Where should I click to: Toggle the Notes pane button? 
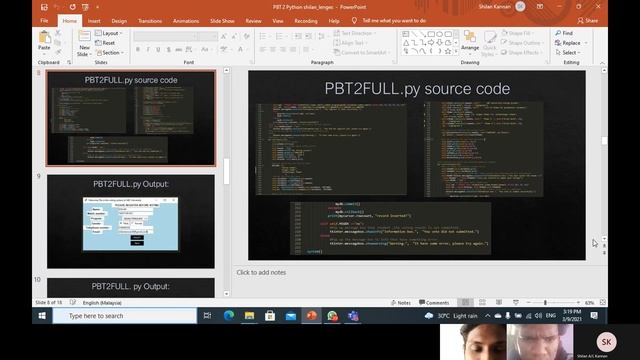point(400,303)
